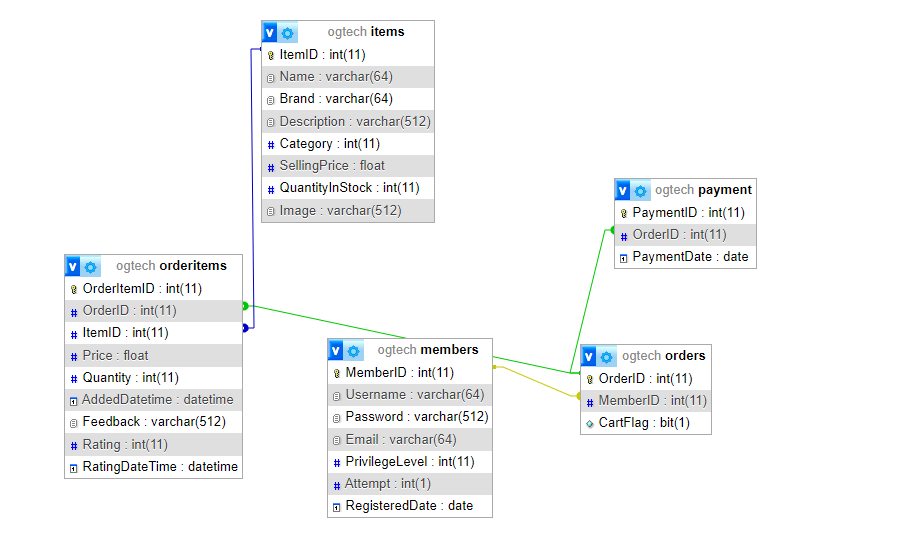Select 'MemberID : int(11)' row in orders
The height and width of the screenshot is (533, 912).
(646, 401)
